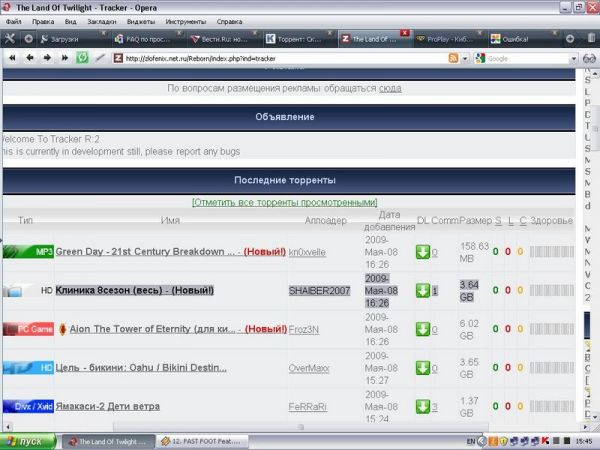The width and height of the screenshot is (600, 450).
Task: Click the HD TV icon for Клиника row
Action: pyautogui.click(x=28, y=290)
